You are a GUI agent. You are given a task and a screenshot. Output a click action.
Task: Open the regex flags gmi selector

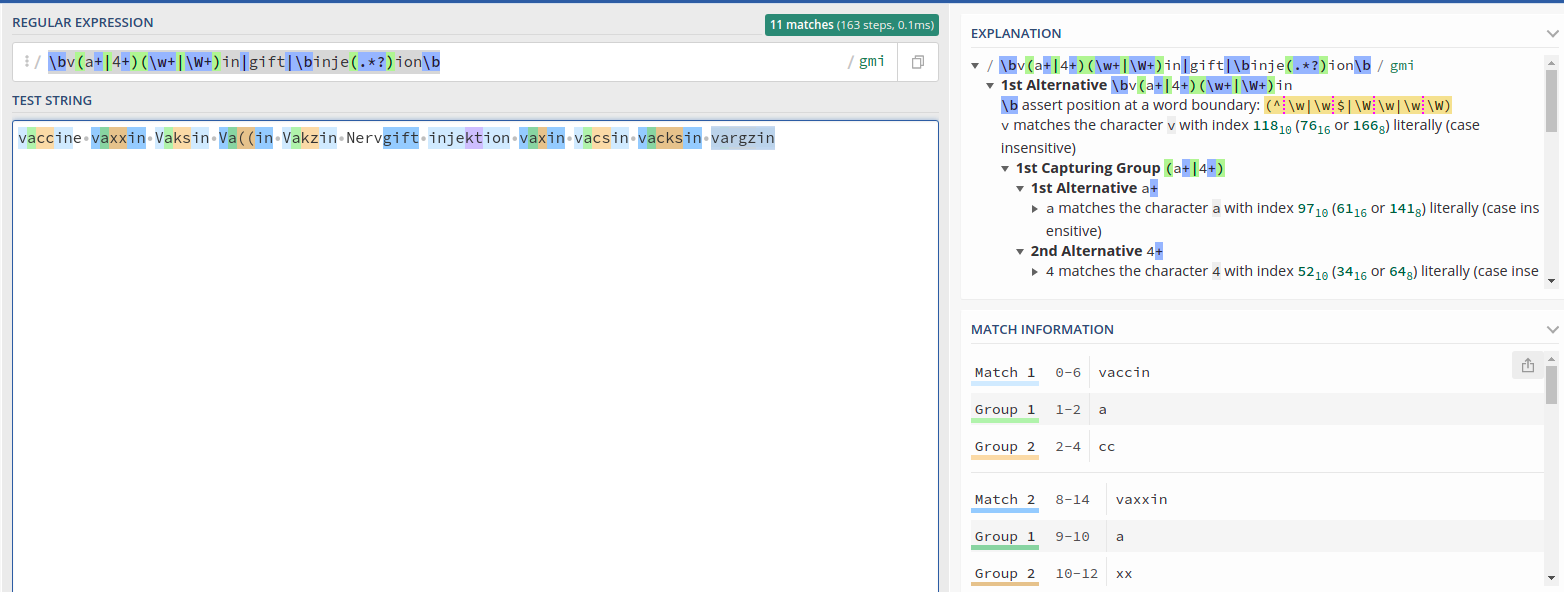click(x=870, y=61)
